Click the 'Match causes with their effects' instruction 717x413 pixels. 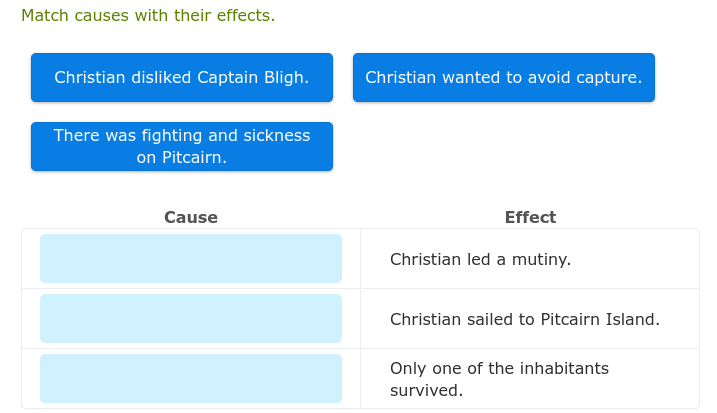click(148, 16)
